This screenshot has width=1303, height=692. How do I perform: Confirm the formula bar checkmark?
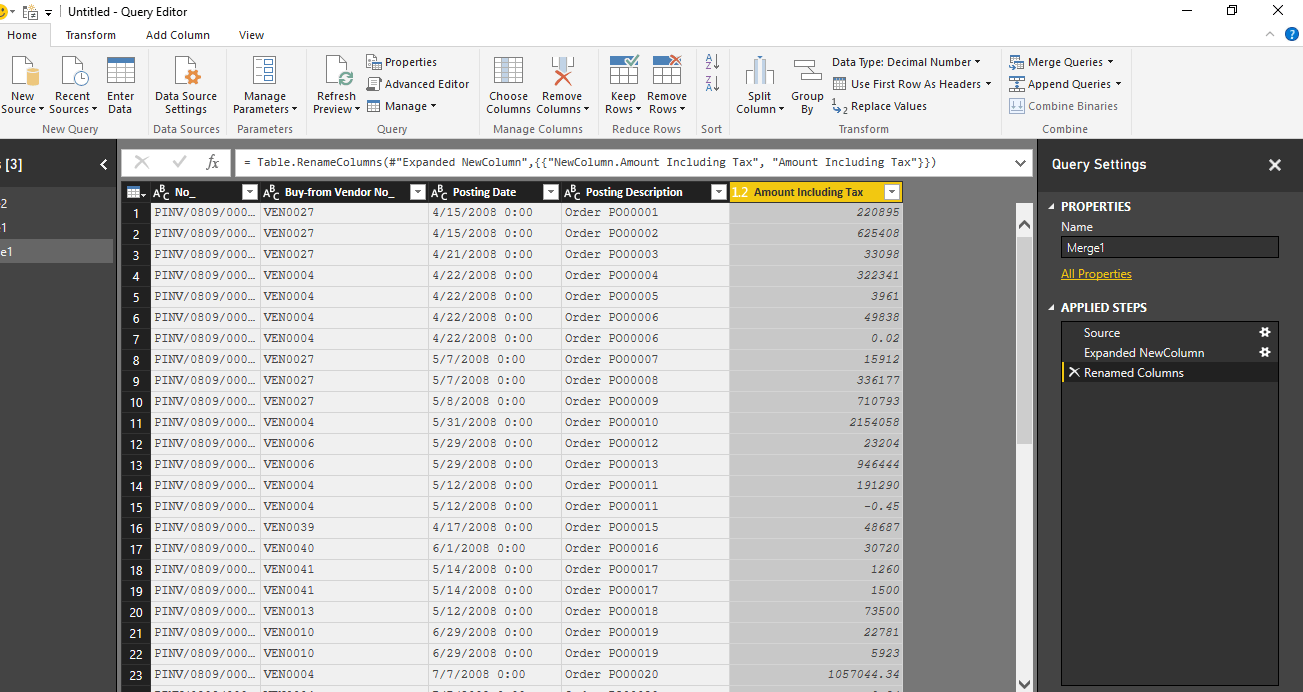pos(179,162)
